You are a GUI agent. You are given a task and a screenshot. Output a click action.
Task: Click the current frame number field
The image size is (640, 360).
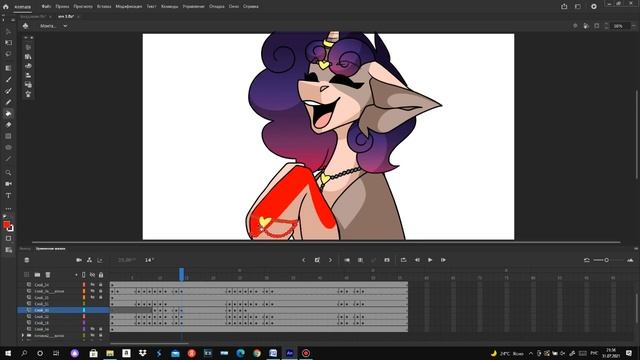149,260
